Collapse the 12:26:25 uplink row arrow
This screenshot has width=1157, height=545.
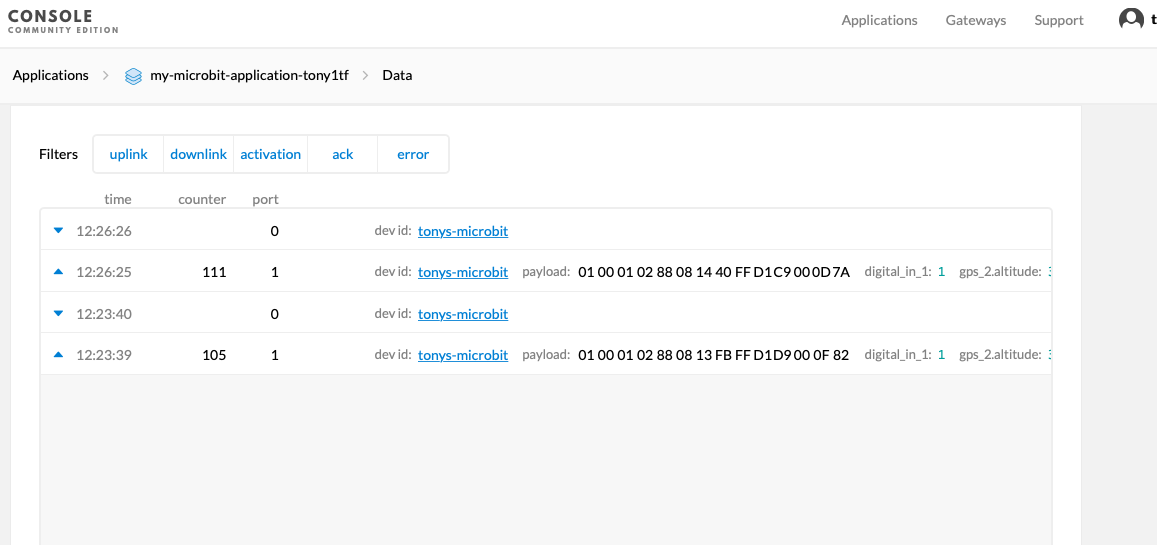[x=58, y=272]
